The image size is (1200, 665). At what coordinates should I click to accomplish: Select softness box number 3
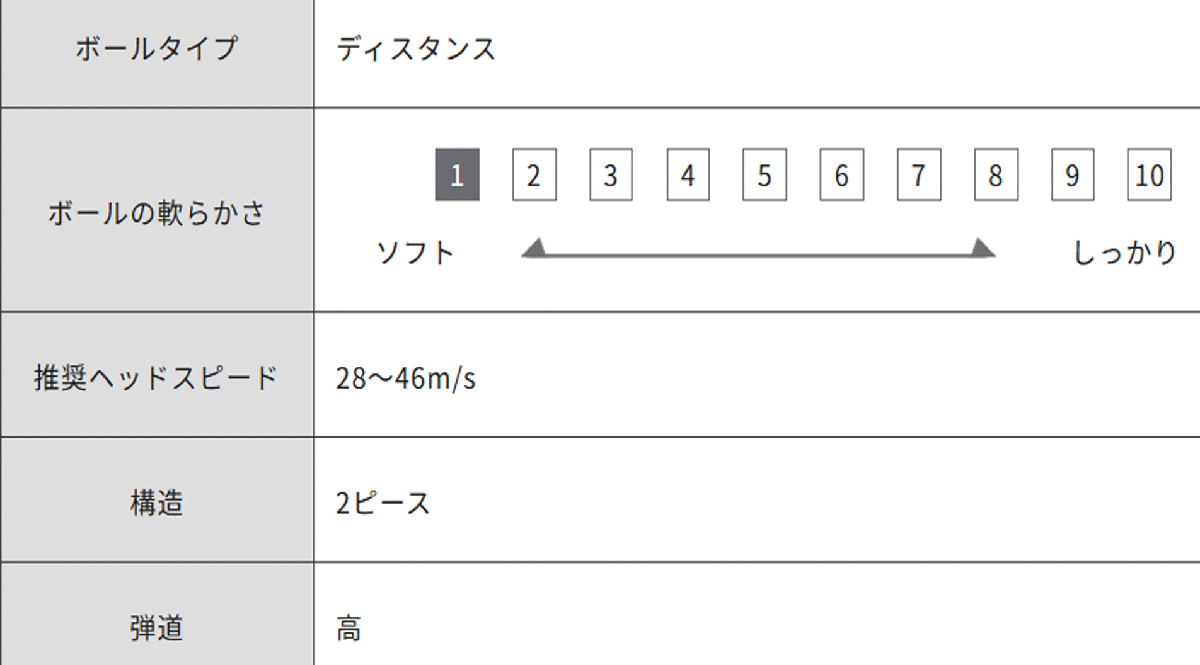(x=611, y=176)
